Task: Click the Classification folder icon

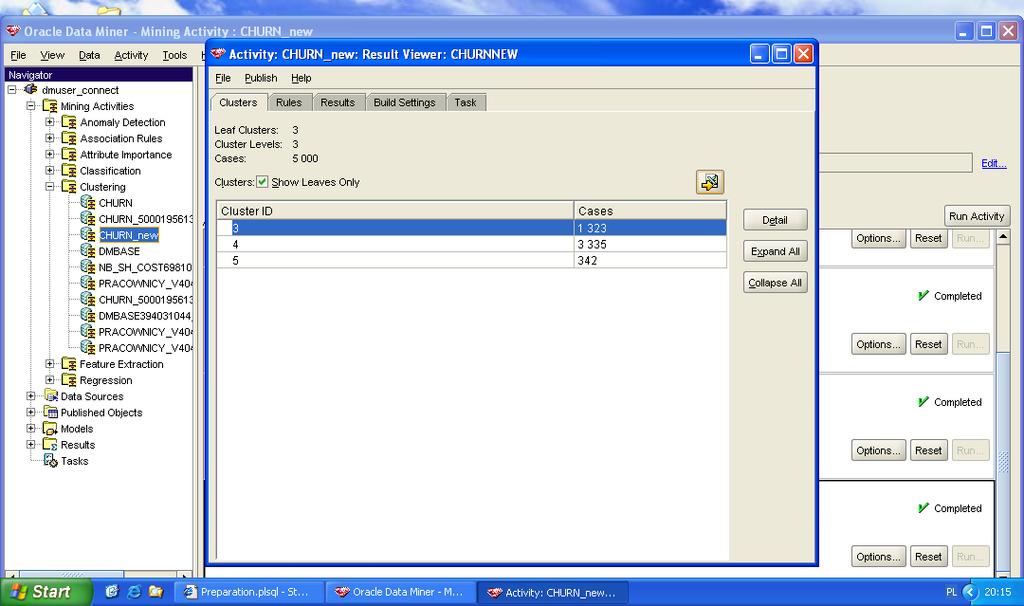Action: point(69,170)
